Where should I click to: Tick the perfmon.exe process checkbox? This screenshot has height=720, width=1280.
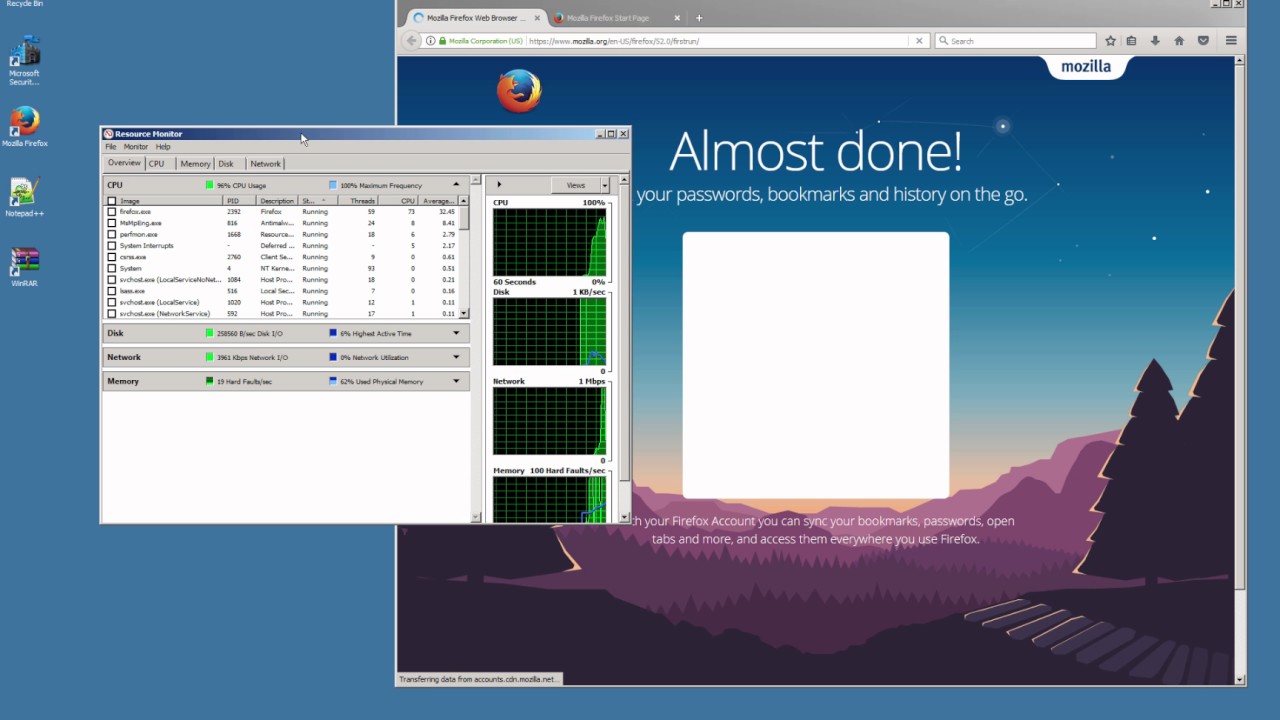[x=111, y=234]
